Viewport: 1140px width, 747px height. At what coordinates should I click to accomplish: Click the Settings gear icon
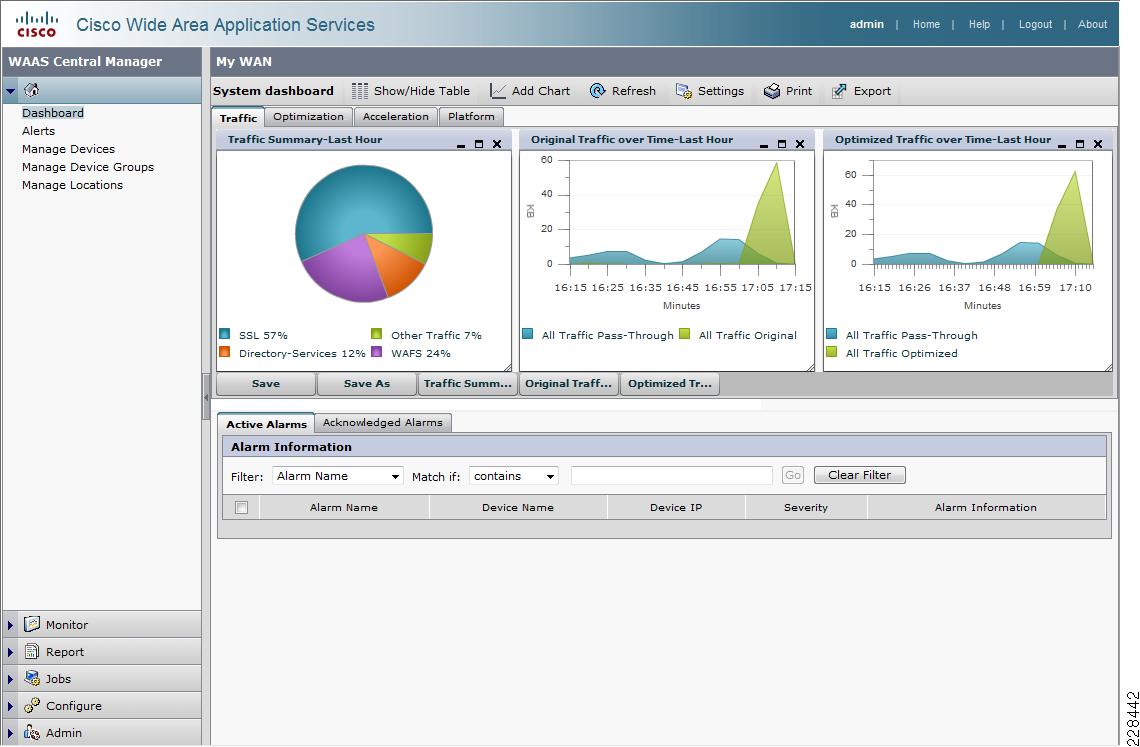683,91
